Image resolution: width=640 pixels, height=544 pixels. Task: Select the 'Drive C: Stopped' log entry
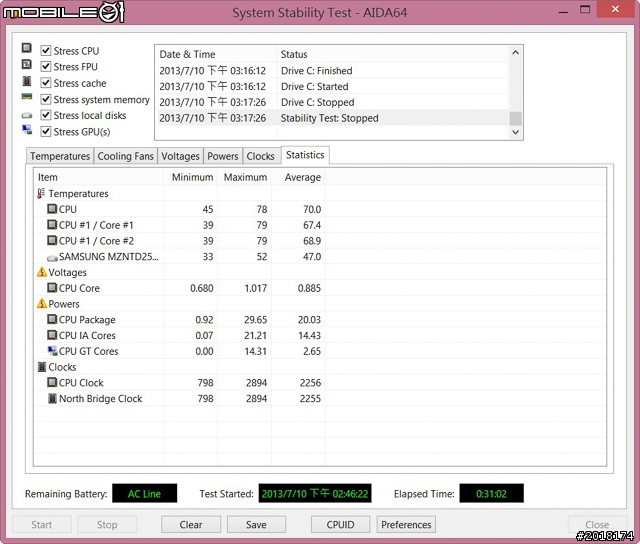coord(332,102)
